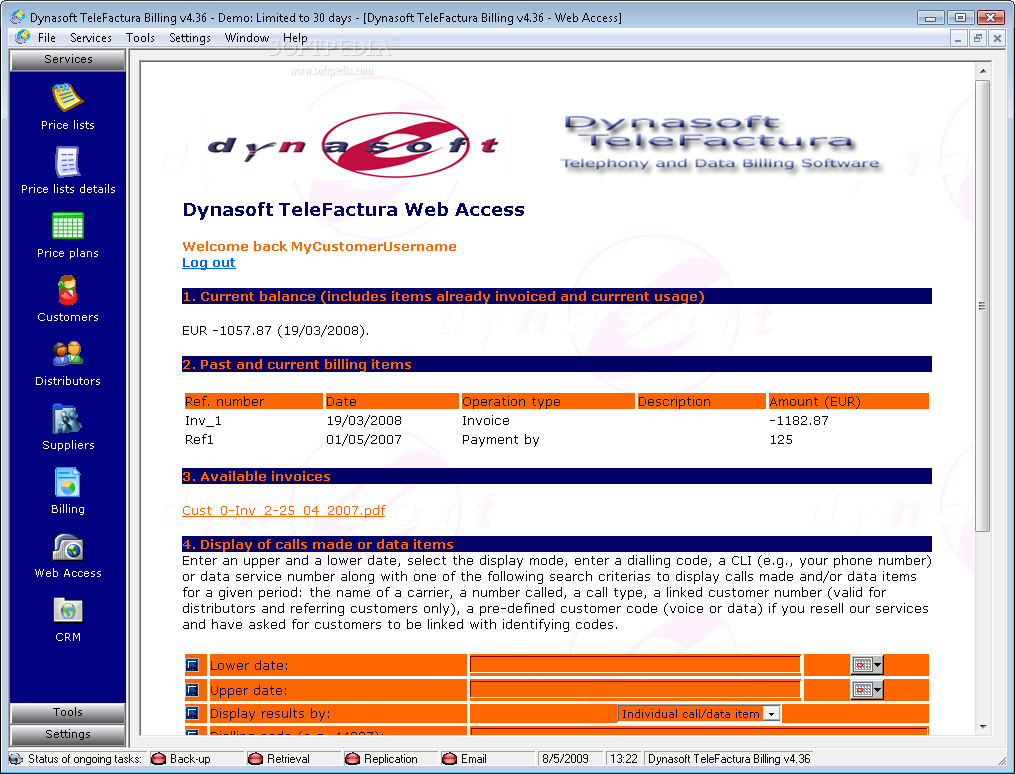Click the Replication status indicator icon
The height and width of the screenshot is (774, 1015).
pos(352,758)
